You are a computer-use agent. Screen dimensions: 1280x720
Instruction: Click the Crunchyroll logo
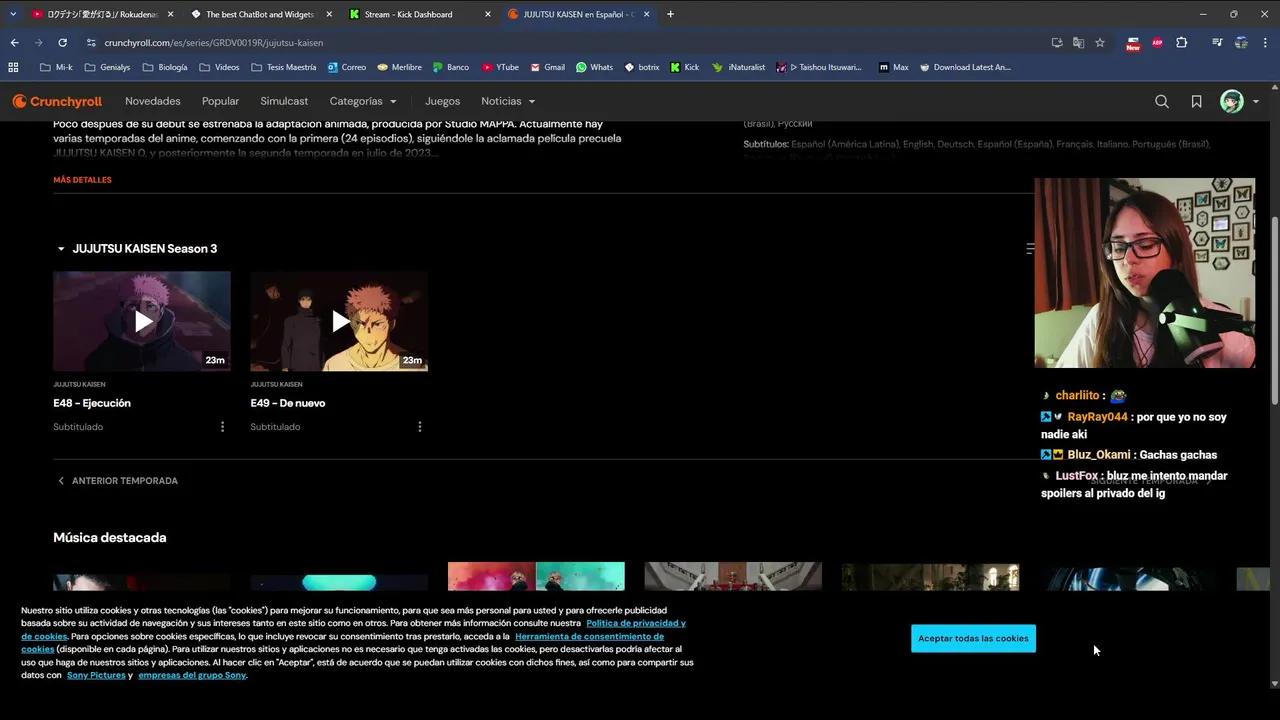click(x=57, y=101)
